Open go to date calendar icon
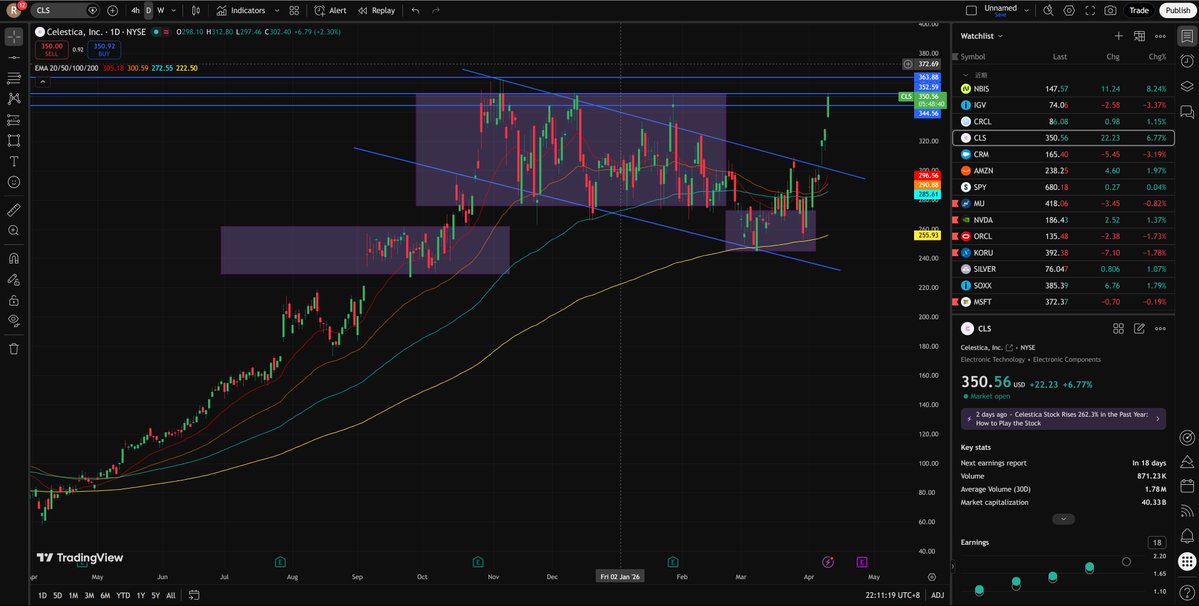This screenshot has height=606, width=1199. coord(194,595)
